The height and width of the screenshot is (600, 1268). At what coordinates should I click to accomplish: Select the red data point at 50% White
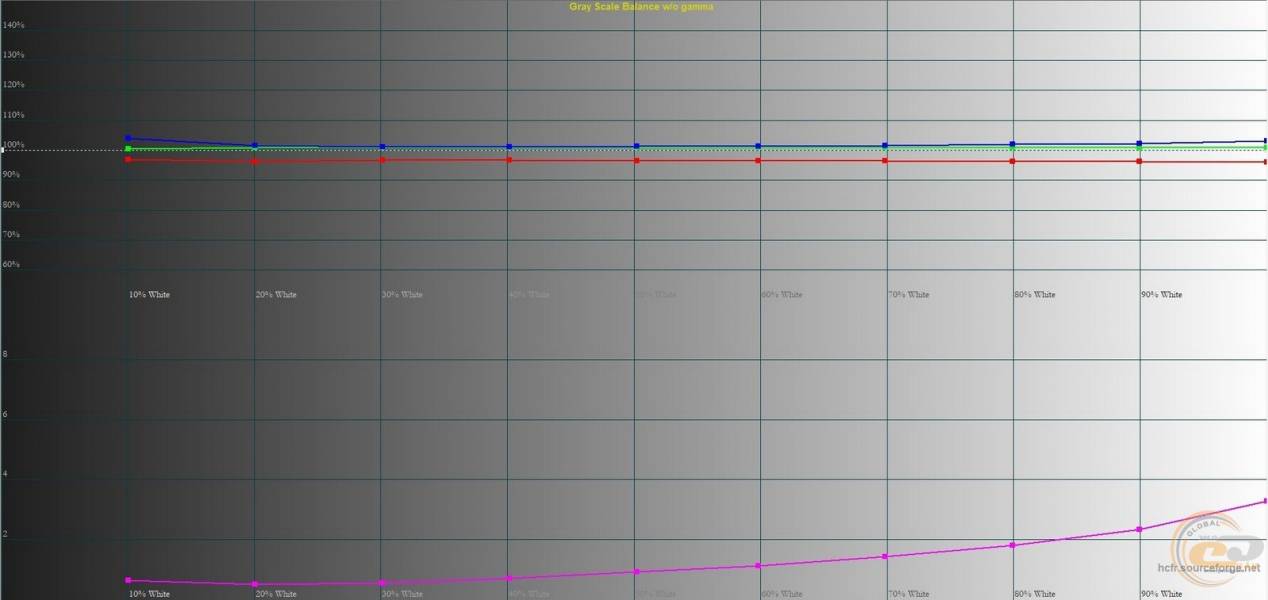[x=636, y=161]
